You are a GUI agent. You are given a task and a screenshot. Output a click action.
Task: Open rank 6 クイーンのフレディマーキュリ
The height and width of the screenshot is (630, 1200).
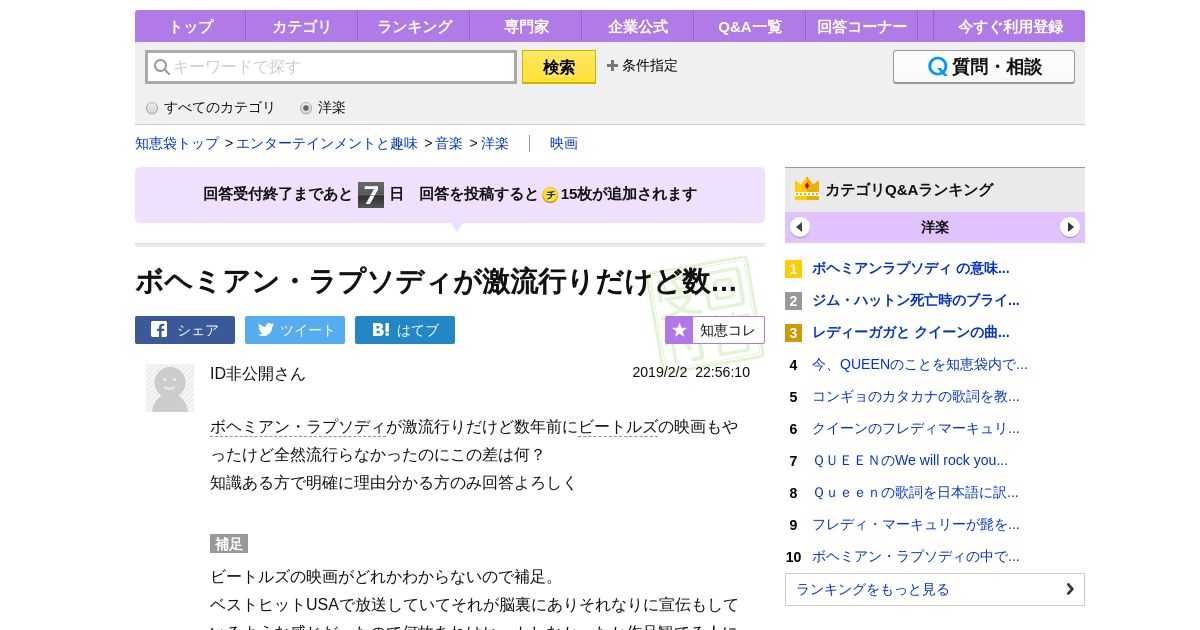tap(915, 428)
